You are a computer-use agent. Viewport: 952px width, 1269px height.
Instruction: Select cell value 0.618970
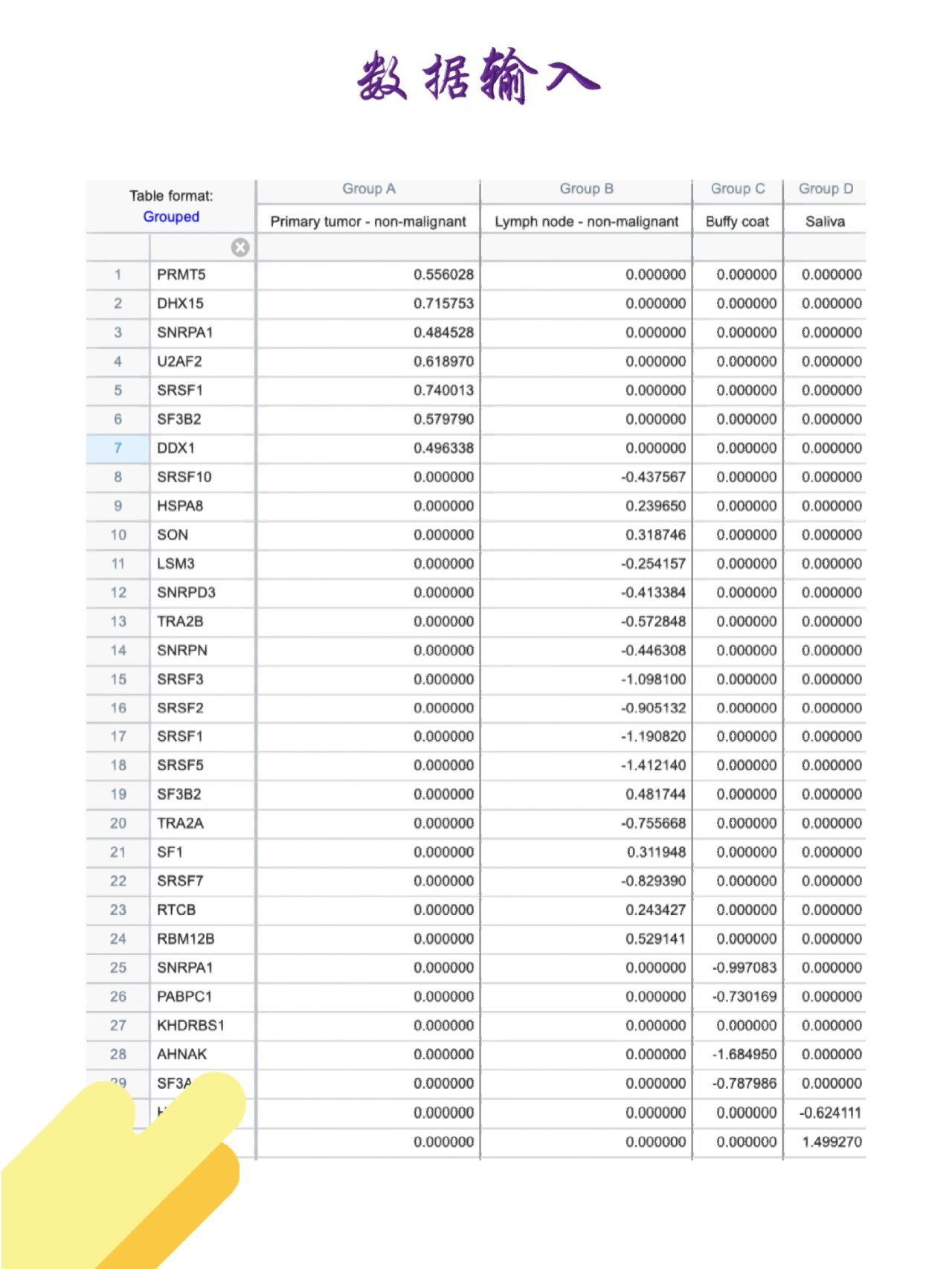(443, 362)
